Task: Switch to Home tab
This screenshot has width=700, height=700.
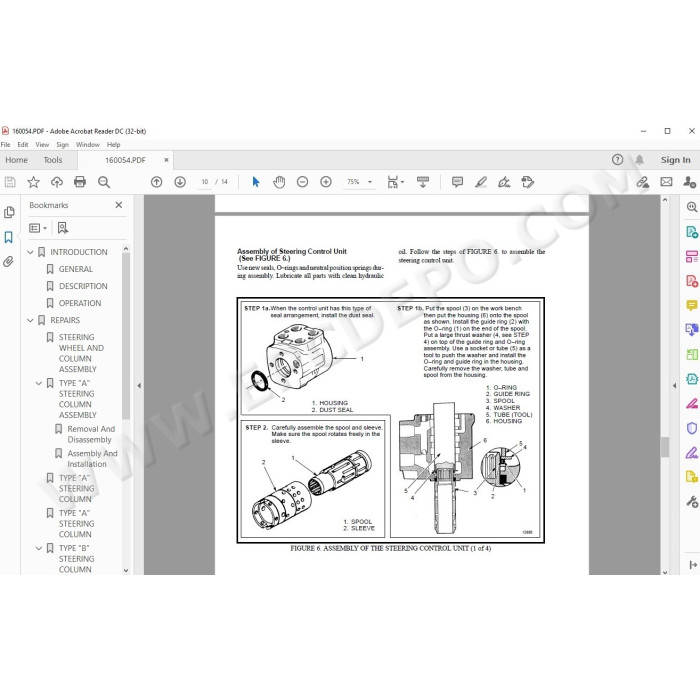Action: click(x=17, y=160)
